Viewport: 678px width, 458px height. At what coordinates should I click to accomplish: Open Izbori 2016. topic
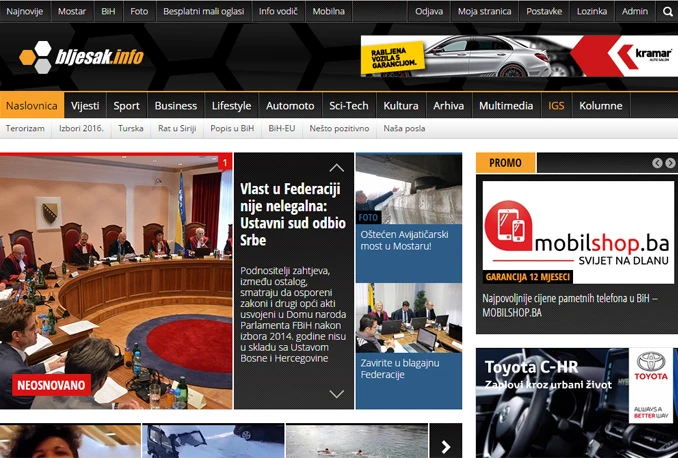(81, 128)
